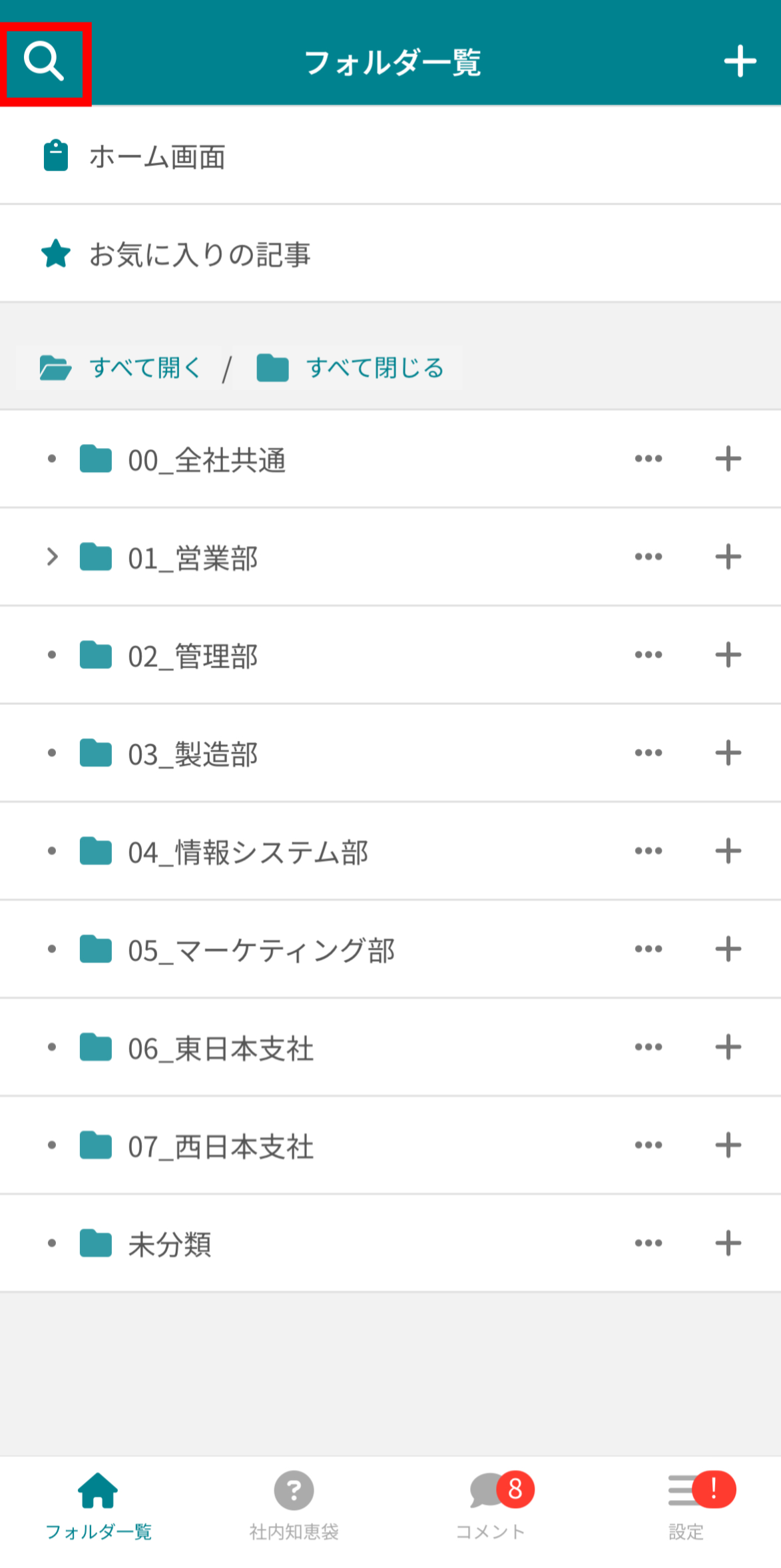Screen dimensions: 781x1568
Task: Open more options for 04_情報システム部
Action: (x=648, y=851)
